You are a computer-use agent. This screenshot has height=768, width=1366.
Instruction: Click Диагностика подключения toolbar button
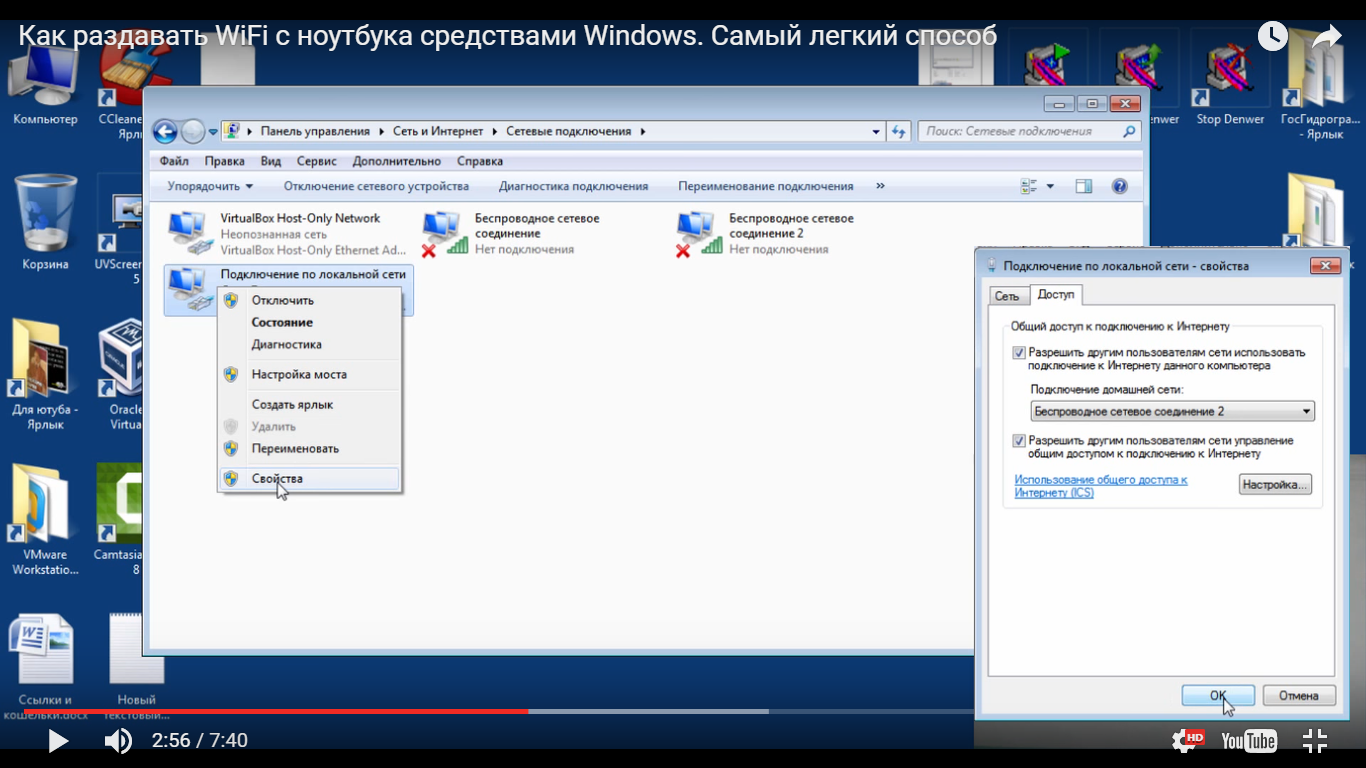[573, 186]
